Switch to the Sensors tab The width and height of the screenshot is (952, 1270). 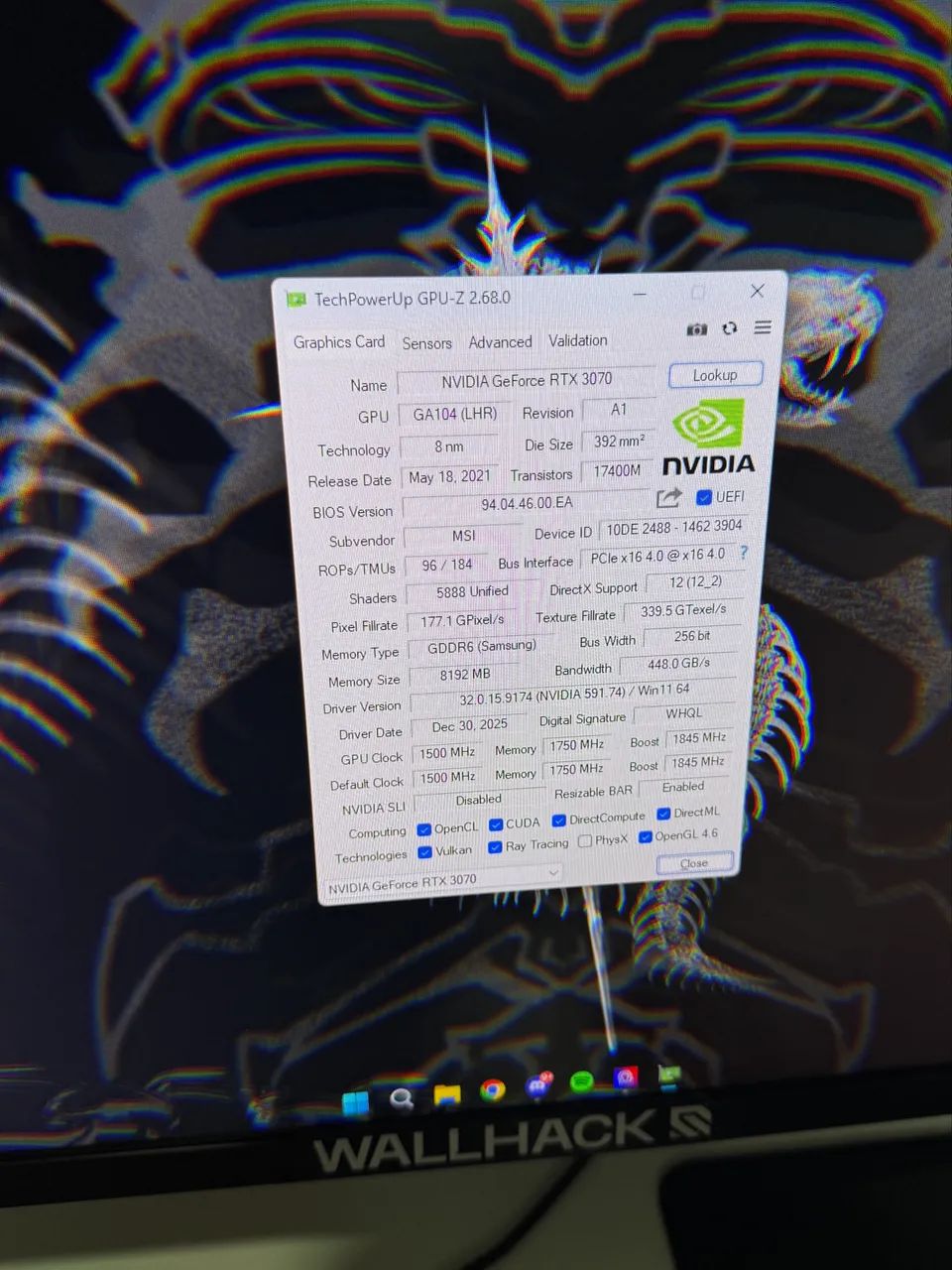pos(426,343)
